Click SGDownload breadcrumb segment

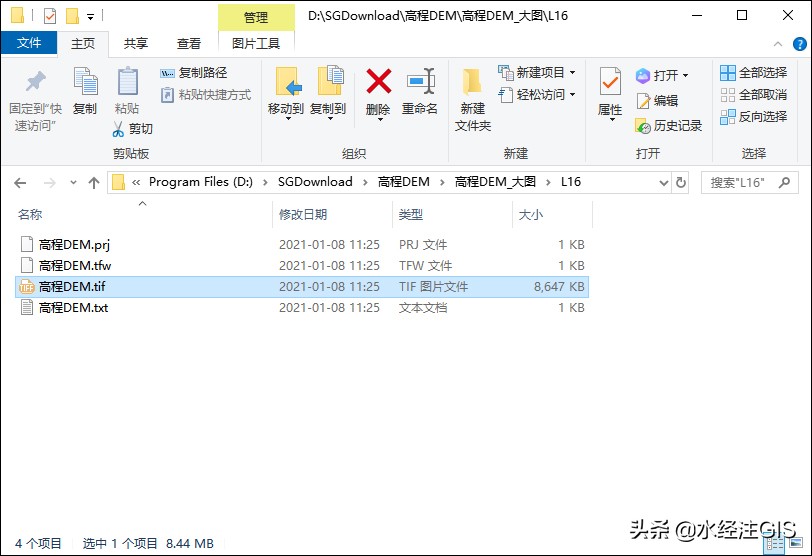coord(315,182)
